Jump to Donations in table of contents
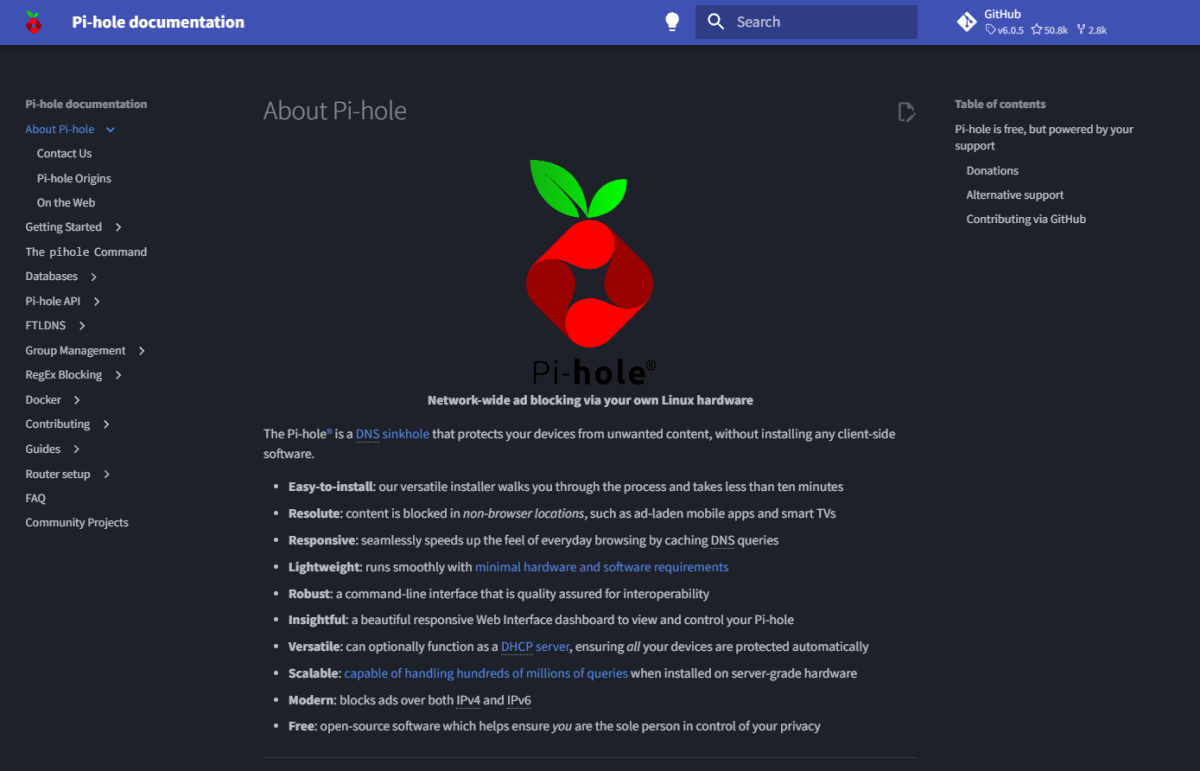The width and height of the screenshot is (1200, 771). point(992,171)
